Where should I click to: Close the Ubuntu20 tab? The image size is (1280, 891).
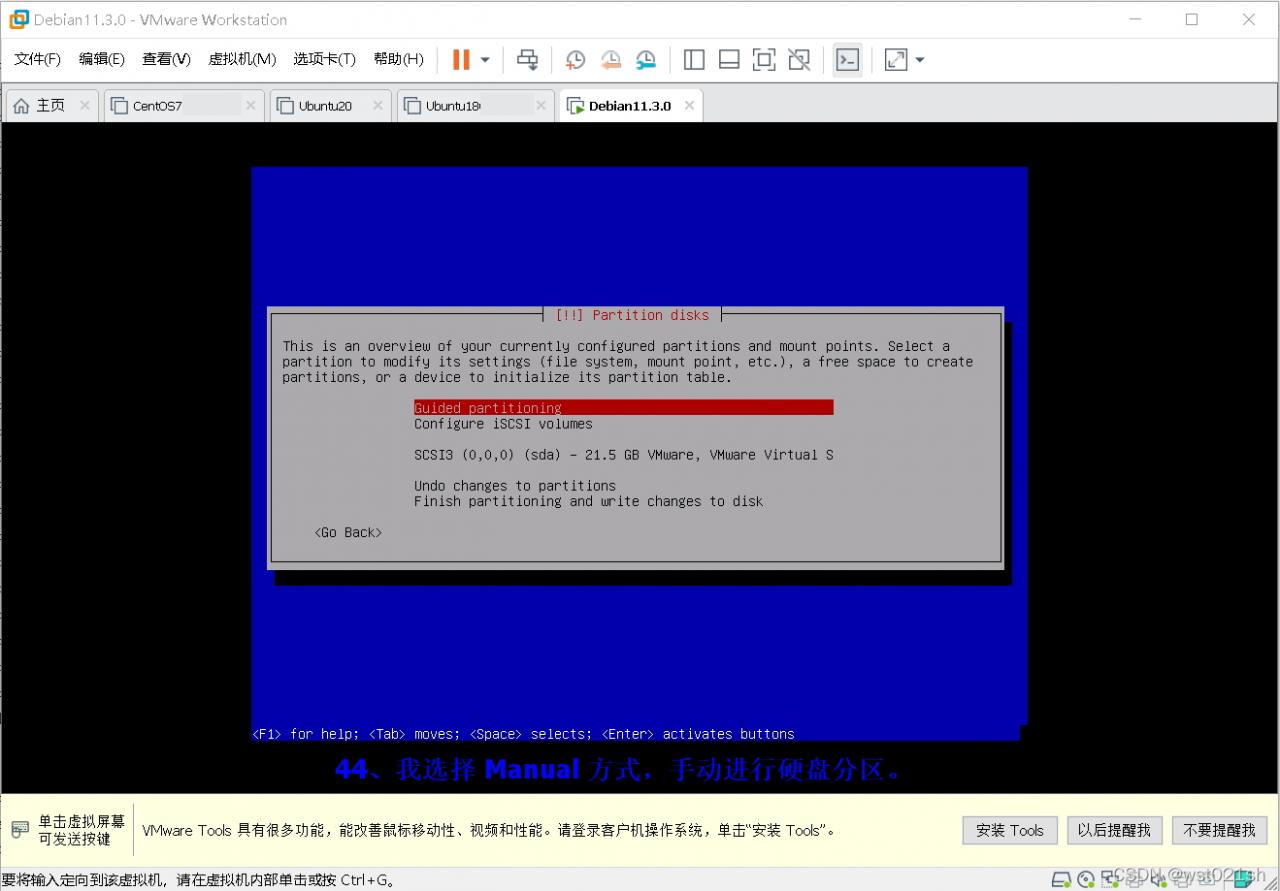pyautogui.click(x=378, y=105)
